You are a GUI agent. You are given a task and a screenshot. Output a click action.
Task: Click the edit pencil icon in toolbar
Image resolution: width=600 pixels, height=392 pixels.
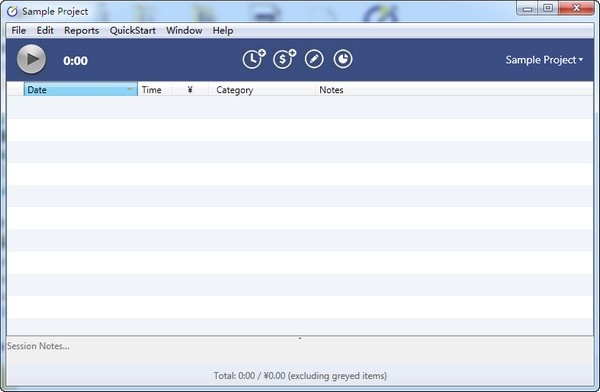click(314, 59)
